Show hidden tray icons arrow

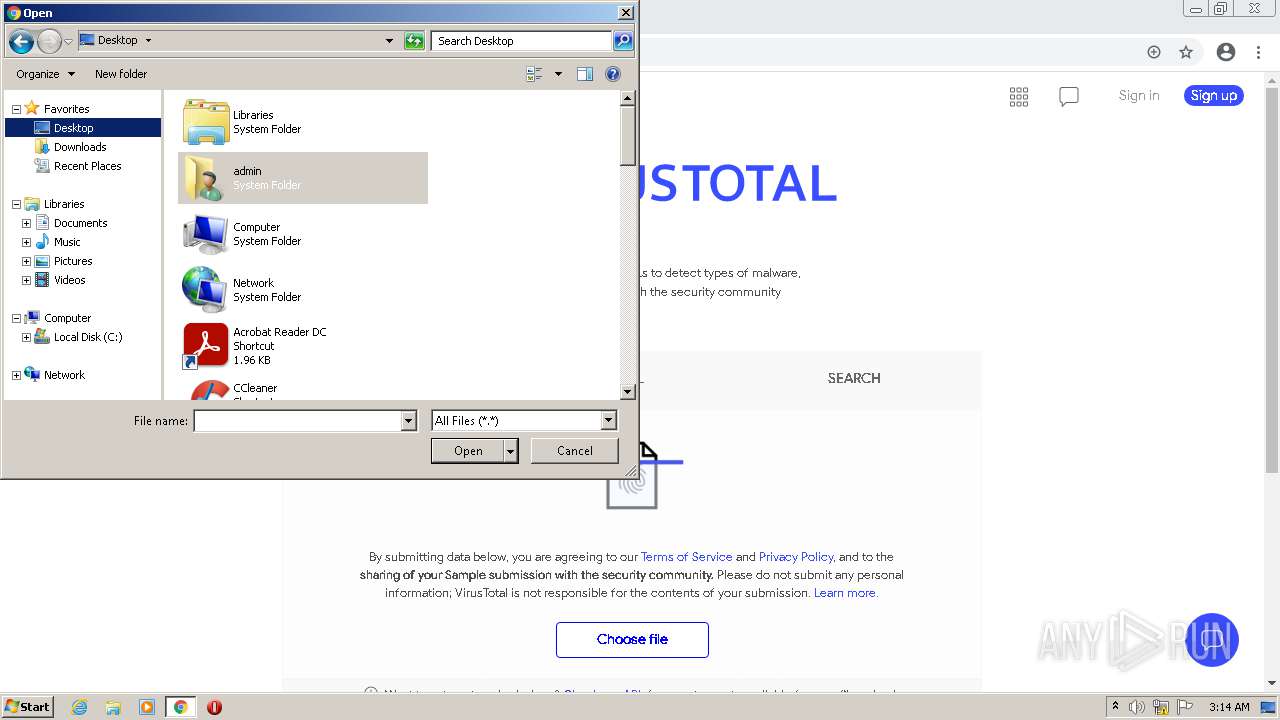[x=1115, y=707]
